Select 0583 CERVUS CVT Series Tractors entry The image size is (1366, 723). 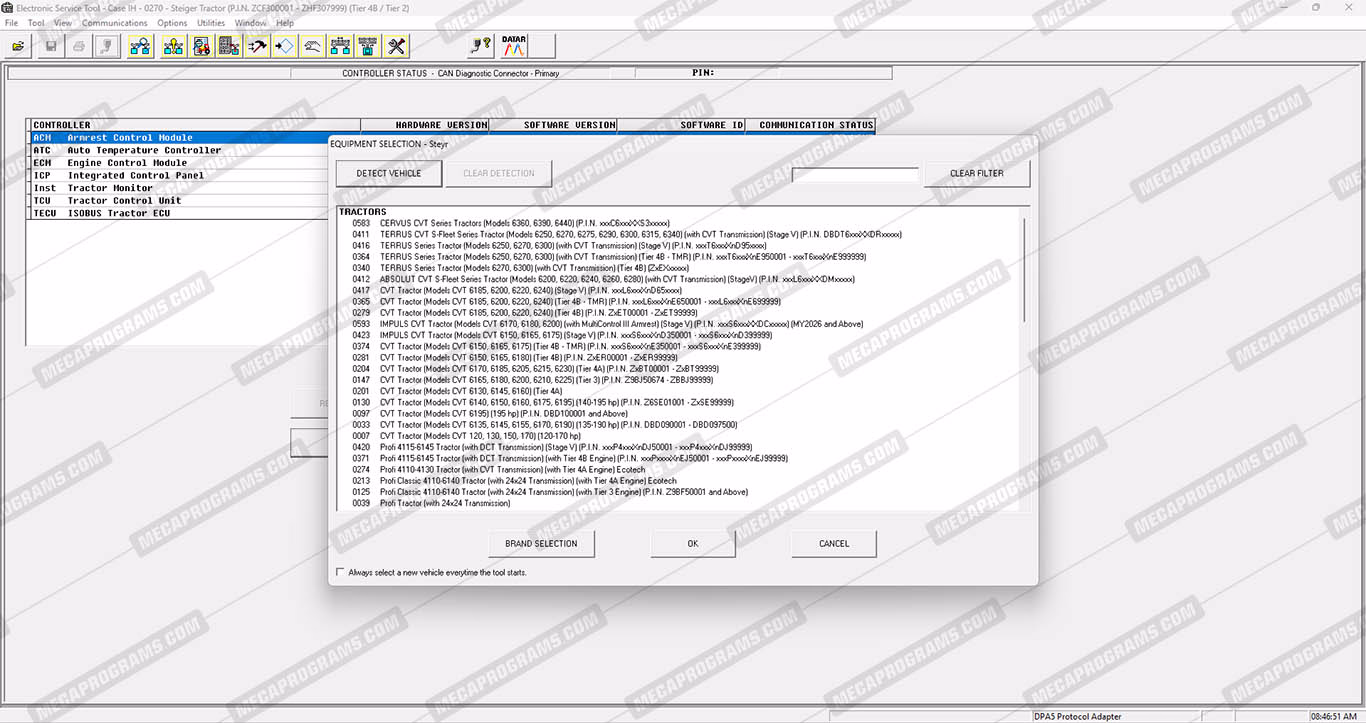click(511, 223)
